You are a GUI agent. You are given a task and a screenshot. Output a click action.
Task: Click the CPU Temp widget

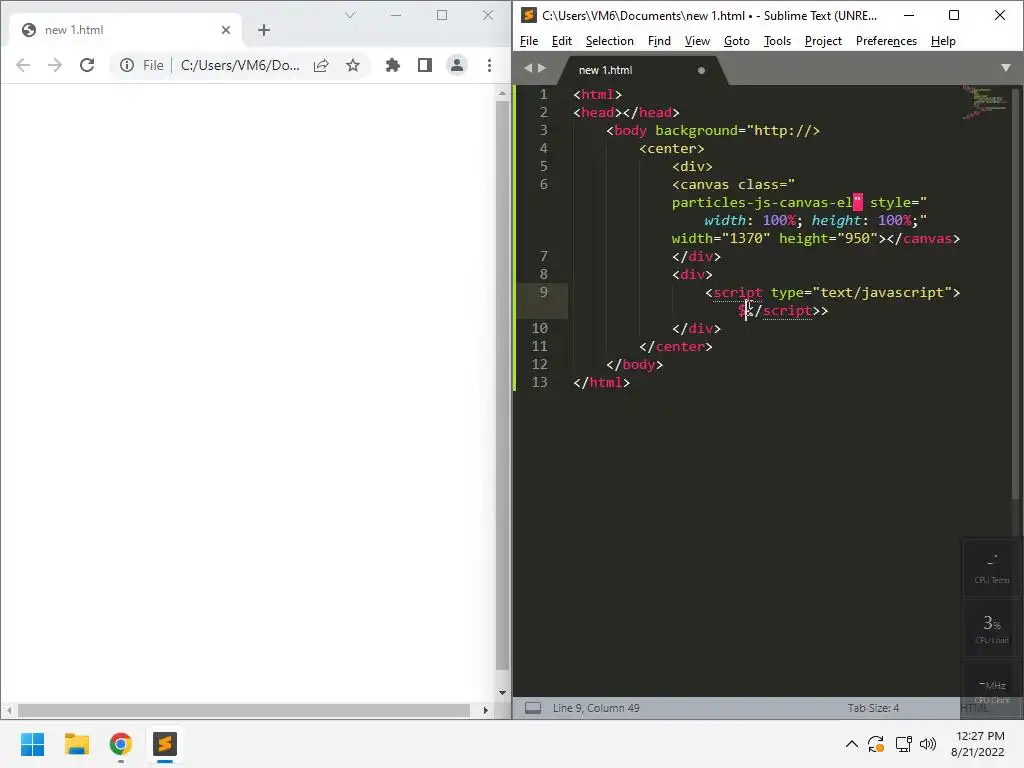click(991, 569)
